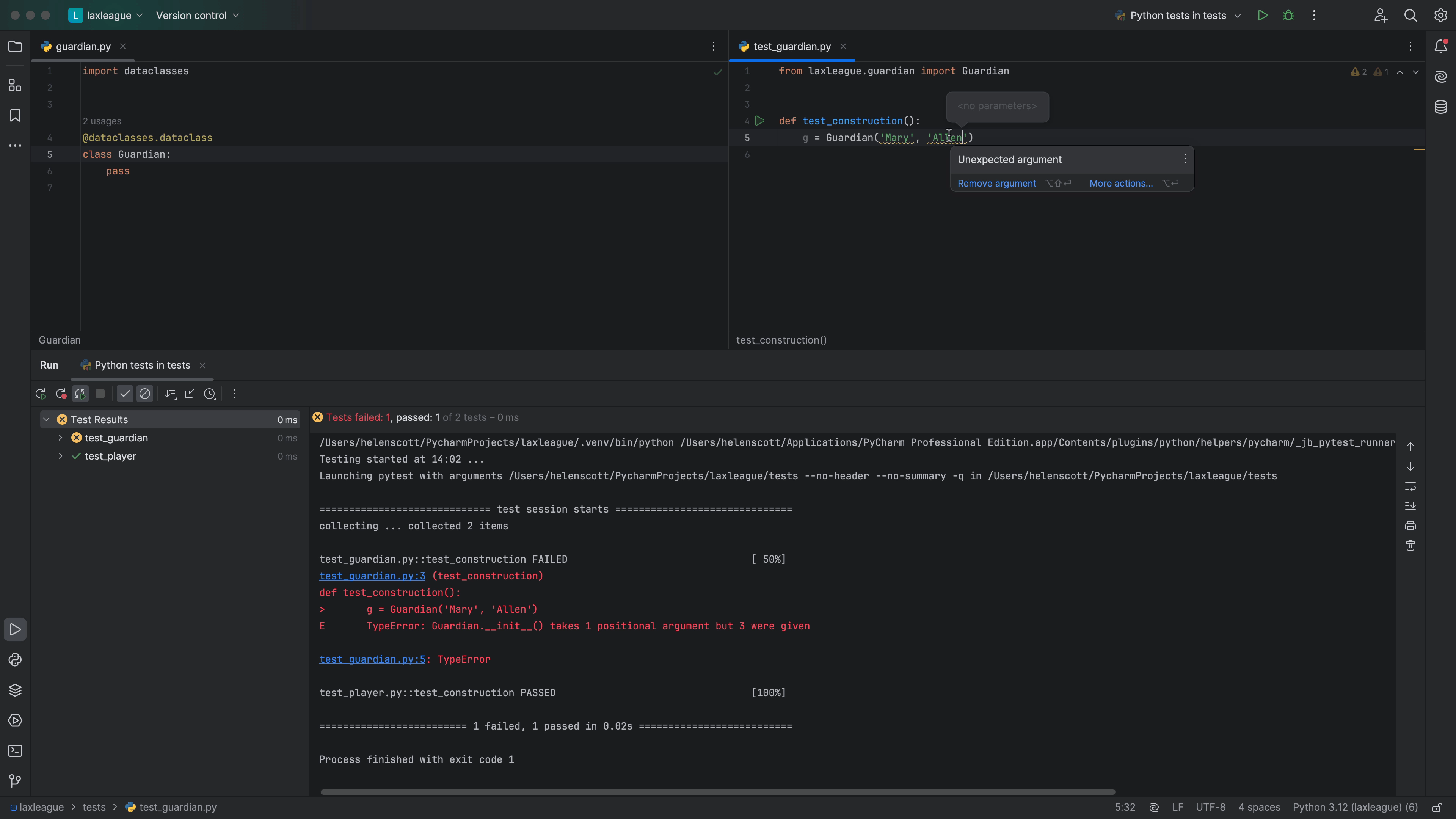Click the Rerun tests icon
Viewport: 1456px width, 819px height.
coord(41,394)
